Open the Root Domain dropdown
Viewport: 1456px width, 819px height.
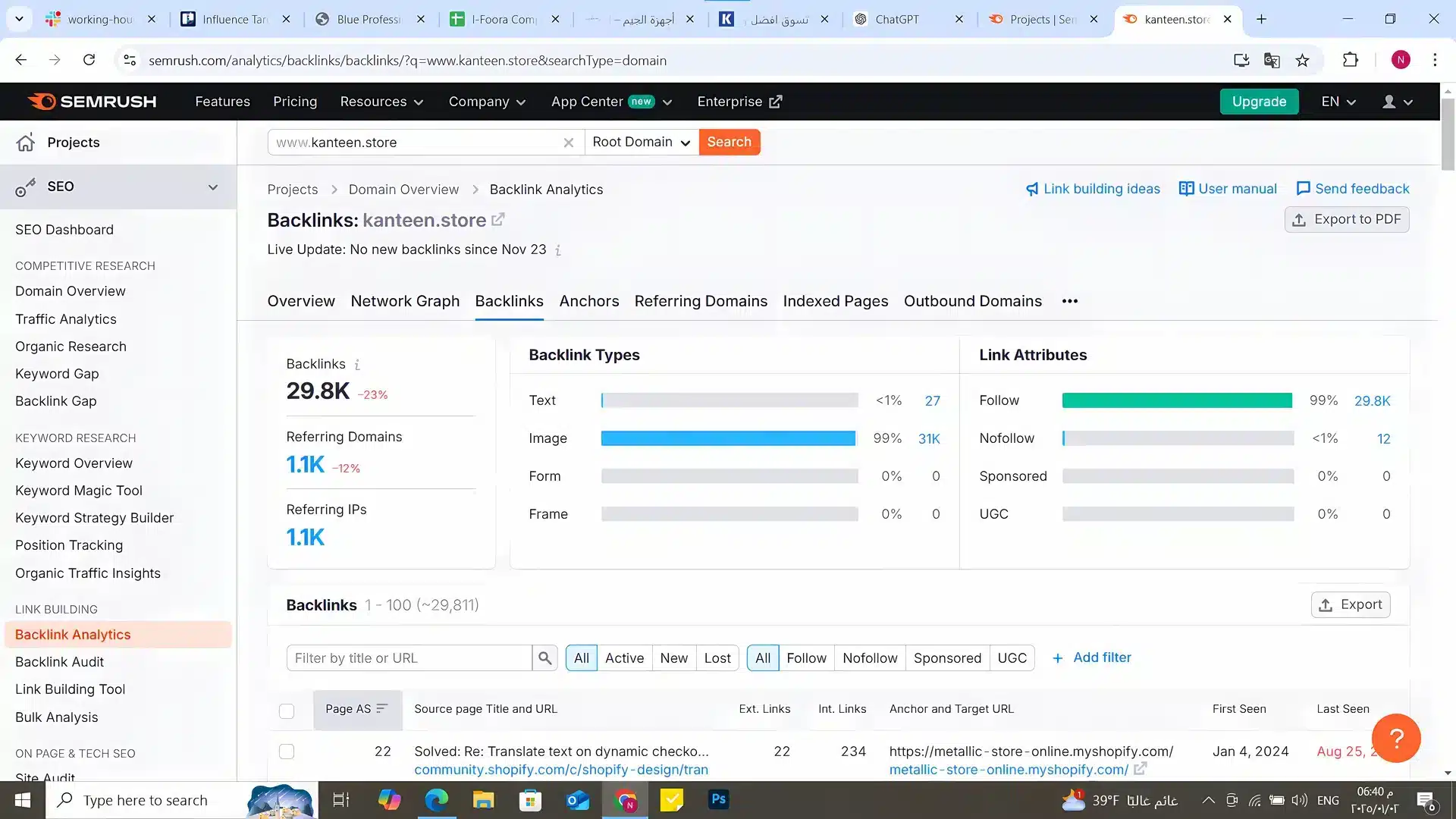[640, 142]
